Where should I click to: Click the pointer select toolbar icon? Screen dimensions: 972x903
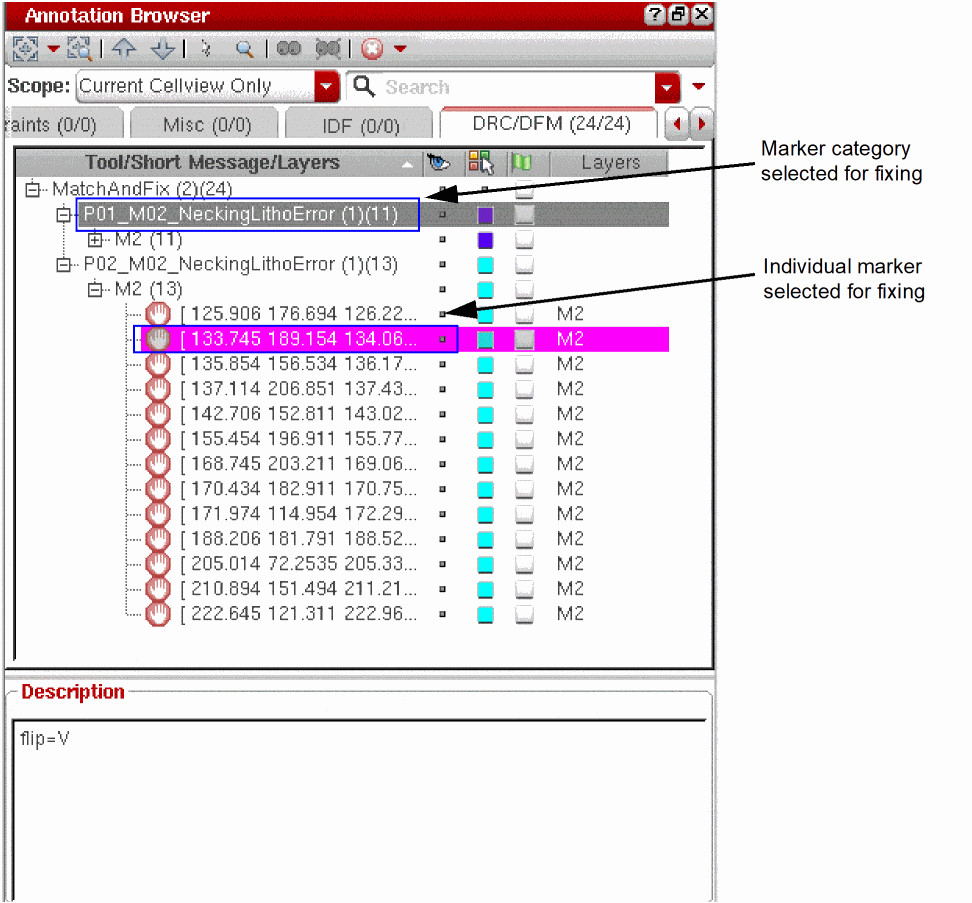pos(206,48)
